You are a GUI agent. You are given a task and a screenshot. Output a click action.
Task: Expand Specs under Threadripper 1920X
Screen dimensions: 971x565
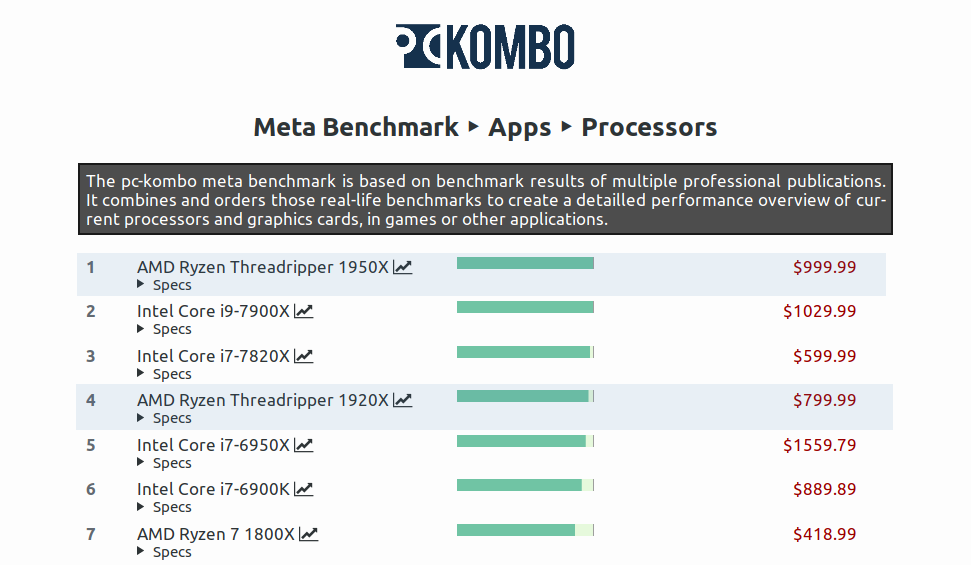click(164, 418)
